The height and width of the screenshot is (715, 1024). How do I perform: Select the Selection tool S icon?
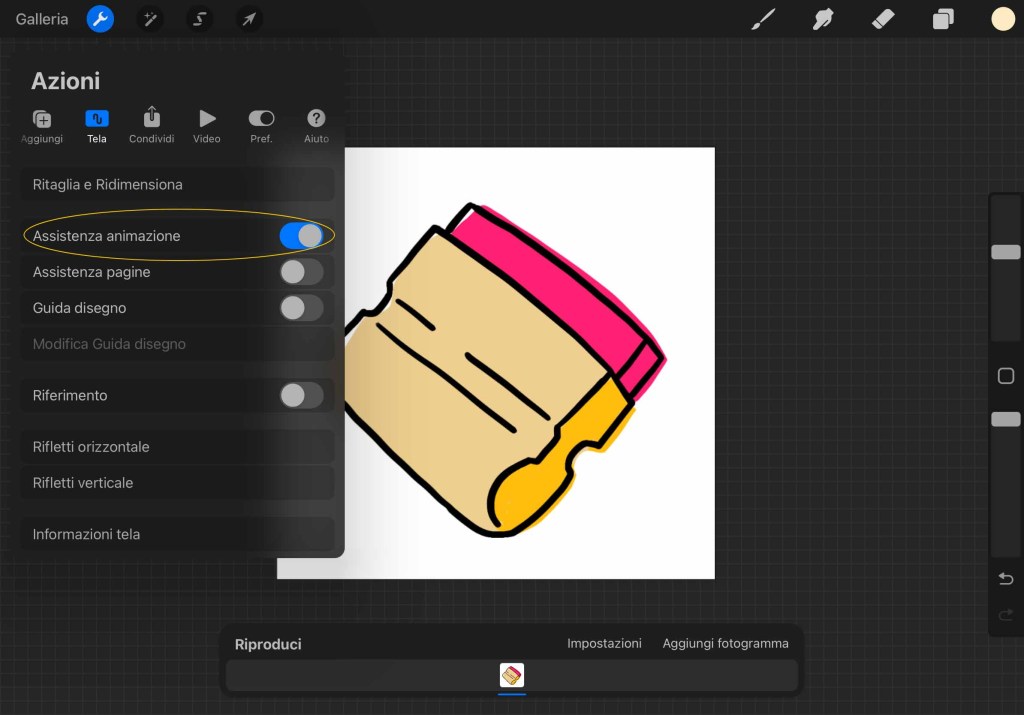point(200,19)
